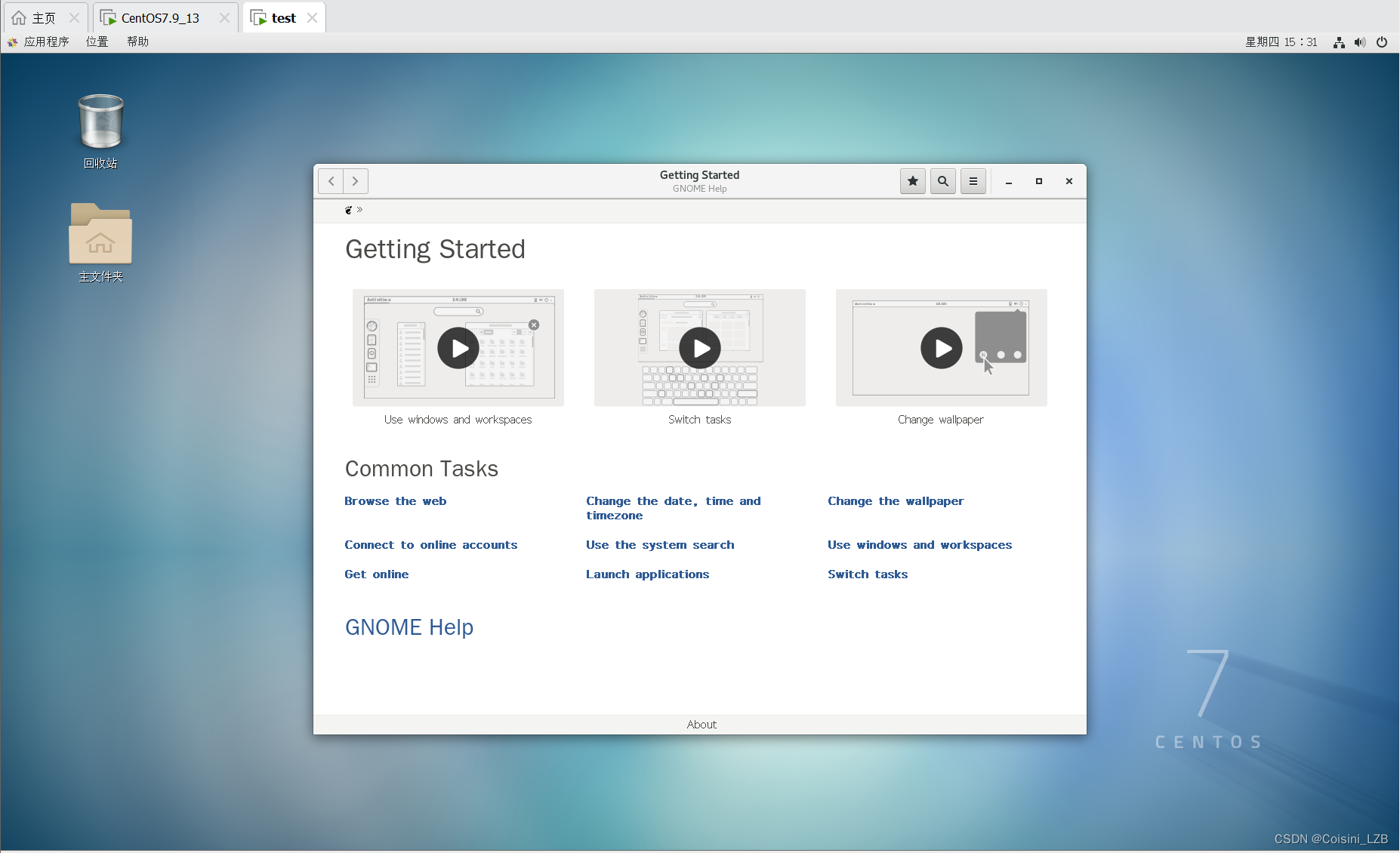
Task: Open the hamburger menu in GNOME Help
Action: pyautogui.click(x=973, y=181)
